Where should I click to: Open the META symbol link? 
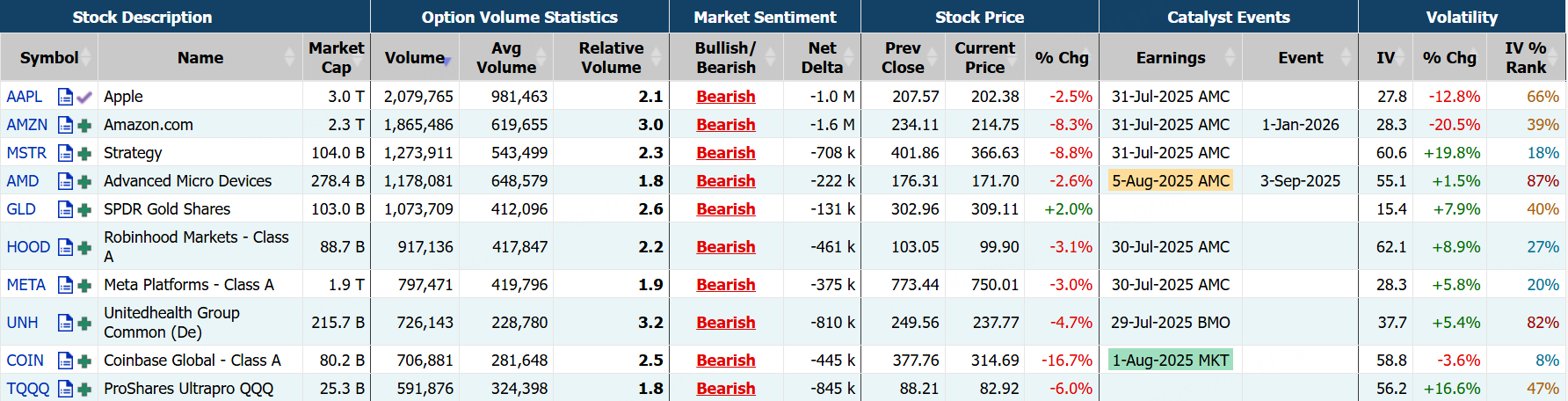(x=26, y=285)
